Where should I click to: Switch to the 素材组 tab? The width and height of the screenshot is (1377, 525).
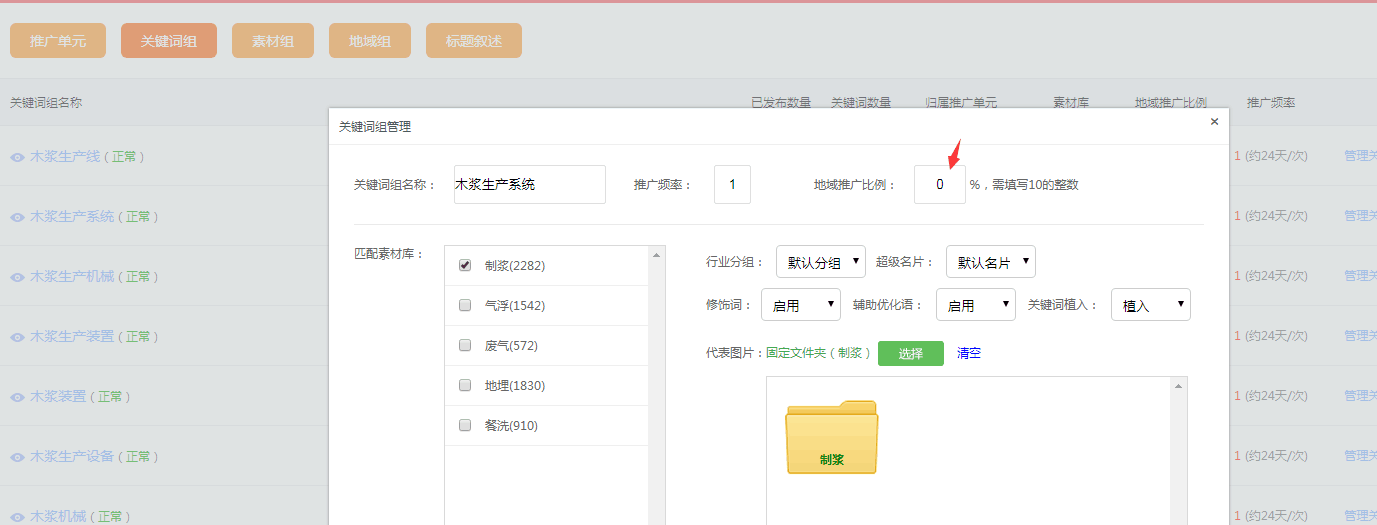[x=272, y=41]
